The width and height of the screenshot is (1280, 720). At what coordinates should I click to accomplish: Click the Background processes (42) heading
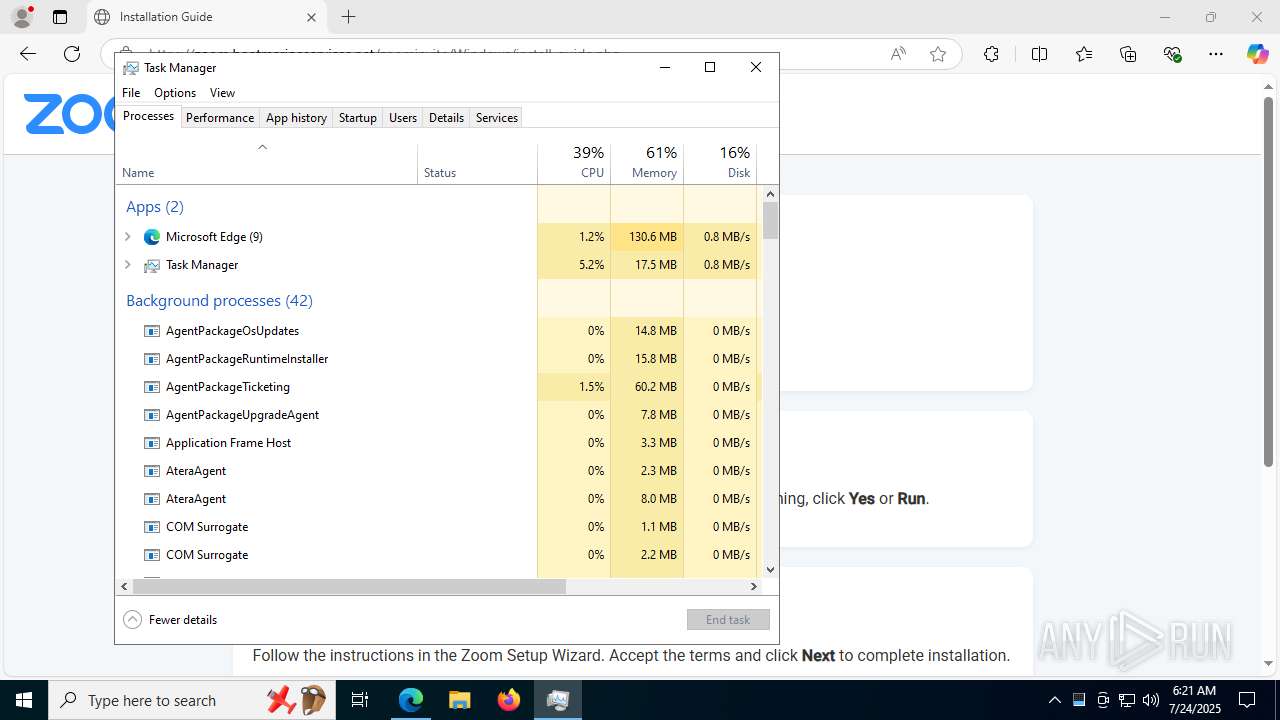point(219,301)
